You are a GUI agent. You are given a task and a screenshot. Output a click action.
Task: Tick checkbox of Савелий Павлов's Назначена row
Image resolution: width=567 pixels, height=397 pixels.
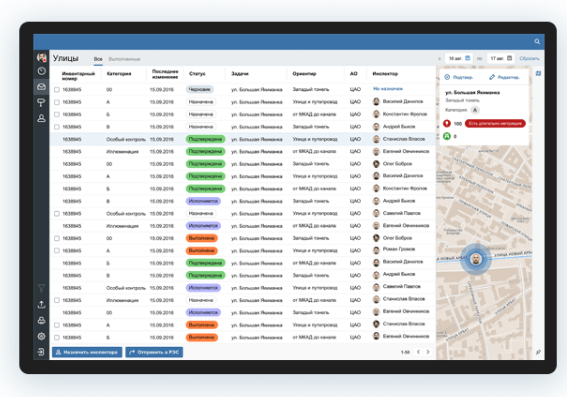pyautogui.click(x=57, y=214)
